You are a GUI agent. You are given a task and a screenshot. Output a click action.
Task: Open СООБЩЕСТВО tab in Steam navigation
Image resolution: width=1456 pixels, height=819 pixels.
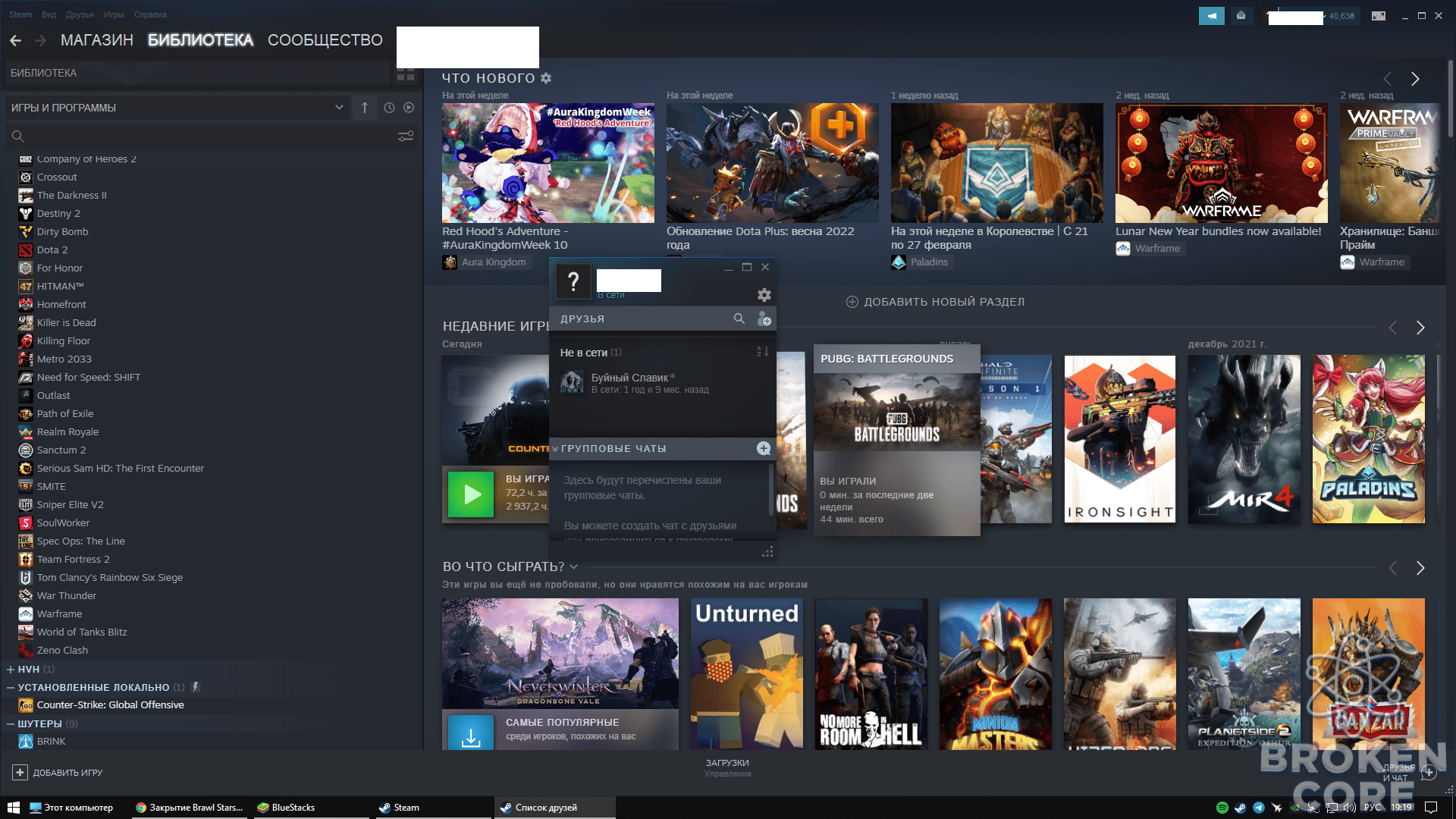coord(325,40)
